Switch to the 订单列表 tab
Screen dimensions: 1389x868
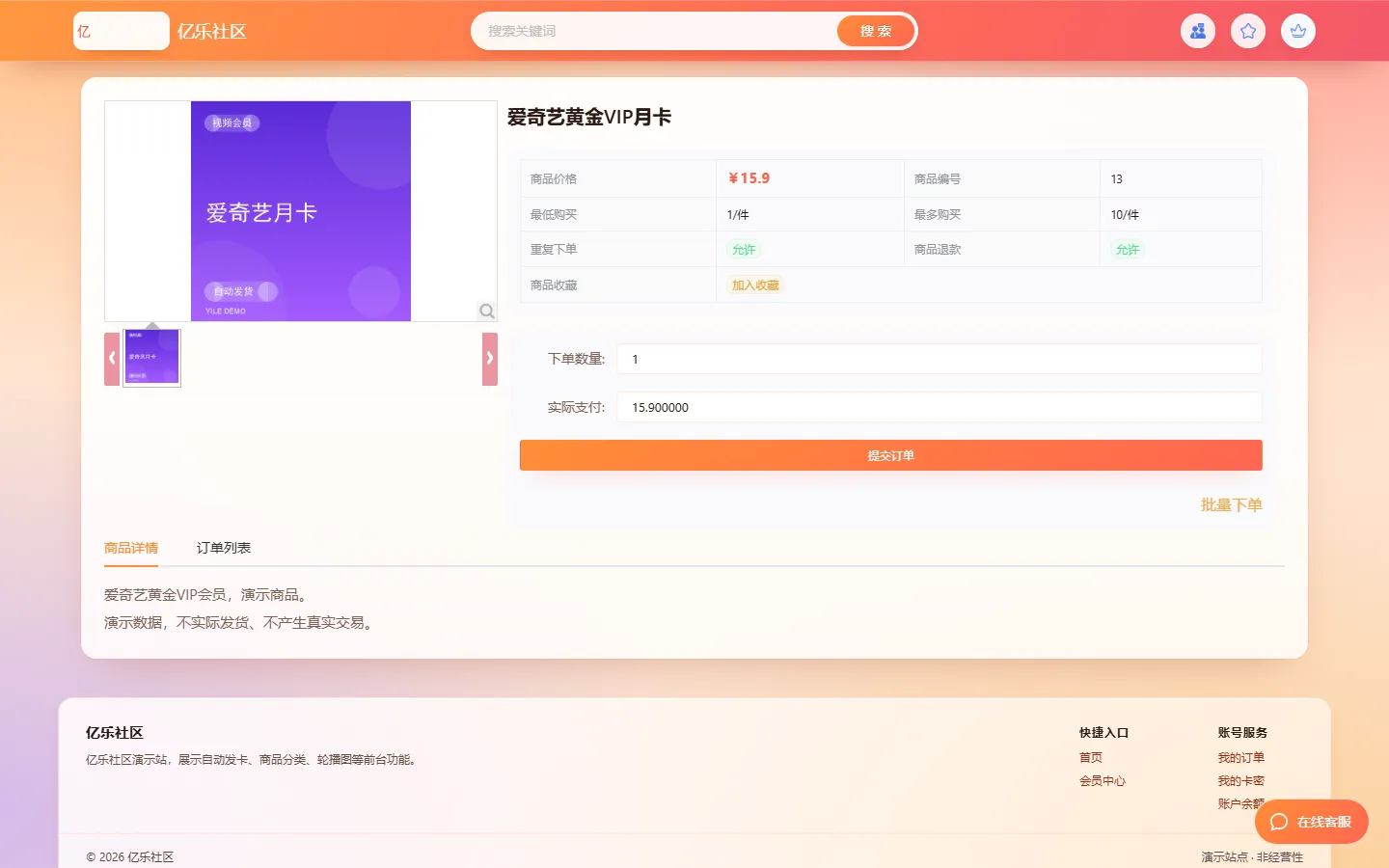tap(224, 548)
